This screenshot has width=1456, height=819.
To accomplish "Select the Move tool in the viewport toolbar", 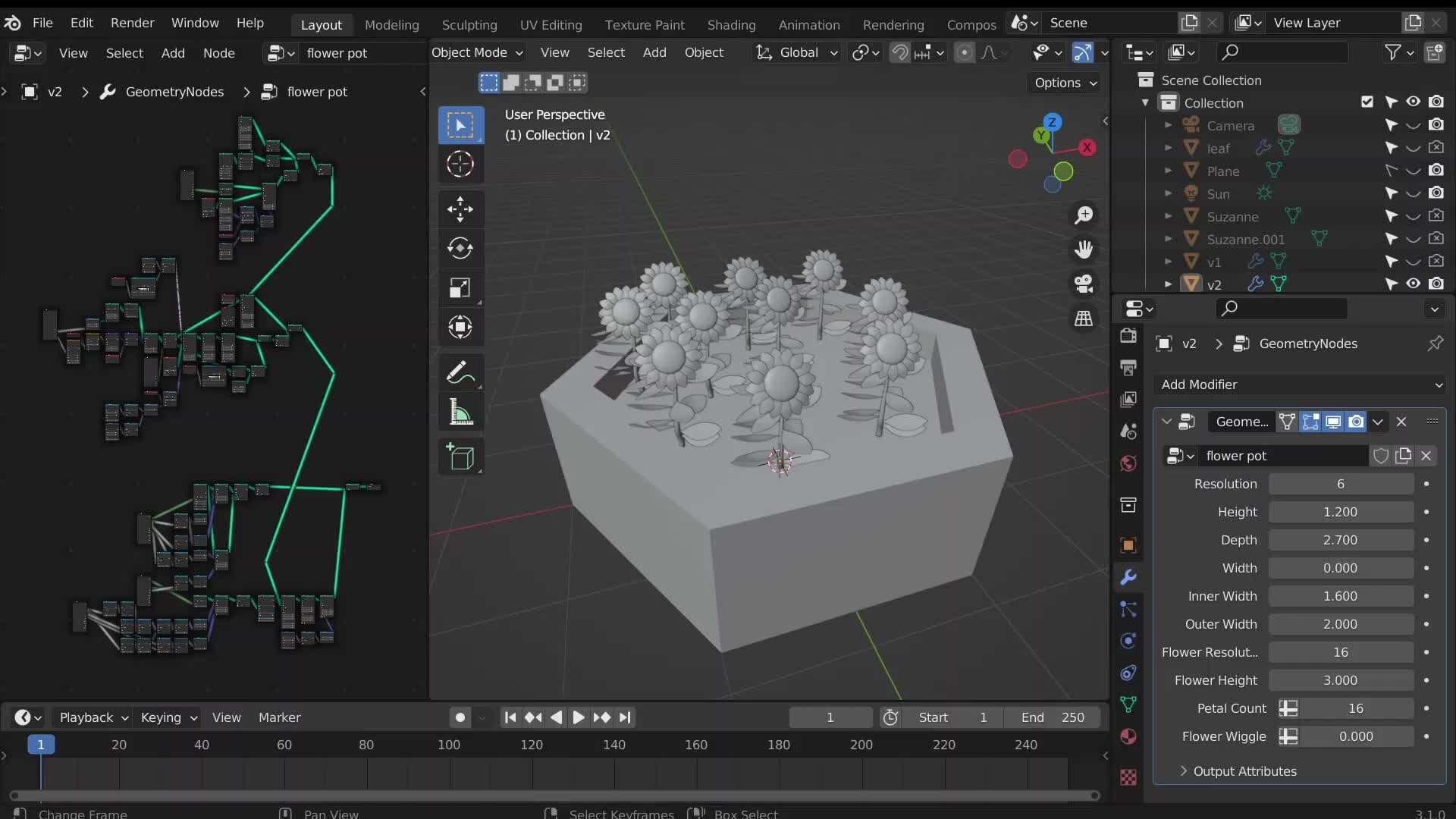I will click(x=460, y=209).
